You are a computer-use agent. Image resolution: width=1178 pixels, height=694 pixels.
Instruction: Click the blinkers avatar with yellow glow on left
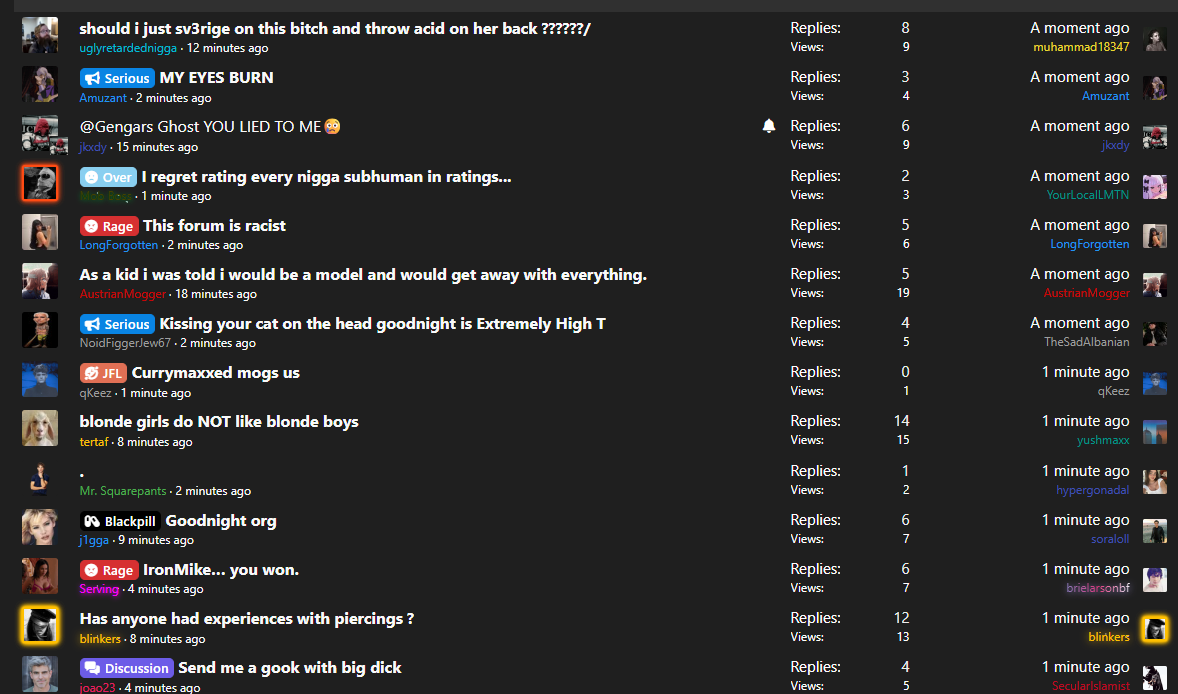tap(40, 626)
